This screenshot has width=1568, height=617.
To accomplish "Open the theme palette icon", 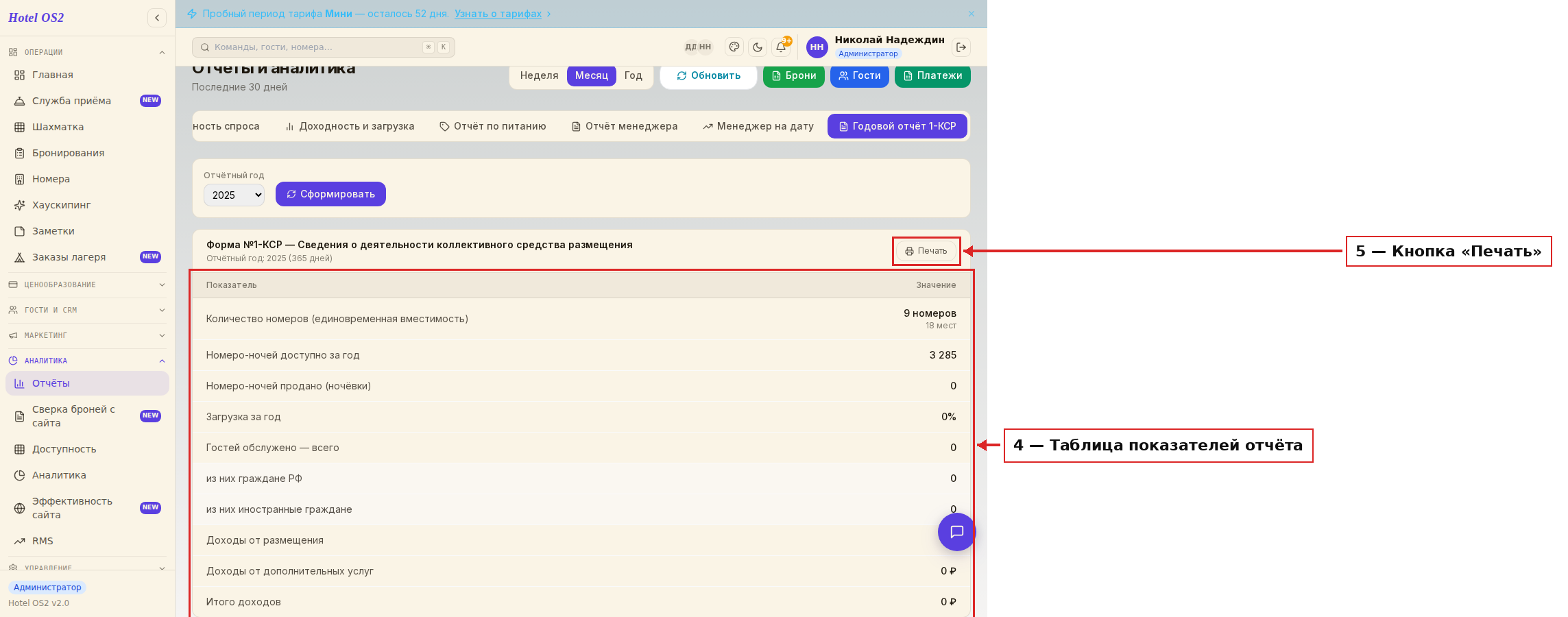I will tap(734, 47).
